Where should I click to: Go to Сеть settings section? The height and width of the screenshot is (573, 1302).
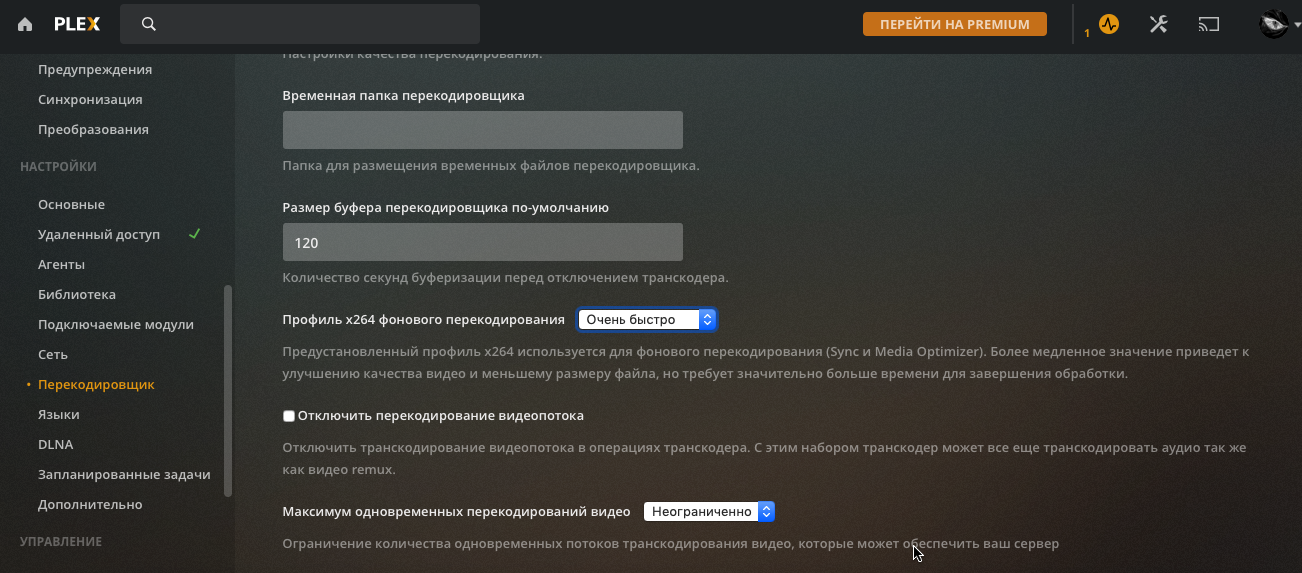coord(53,355)
